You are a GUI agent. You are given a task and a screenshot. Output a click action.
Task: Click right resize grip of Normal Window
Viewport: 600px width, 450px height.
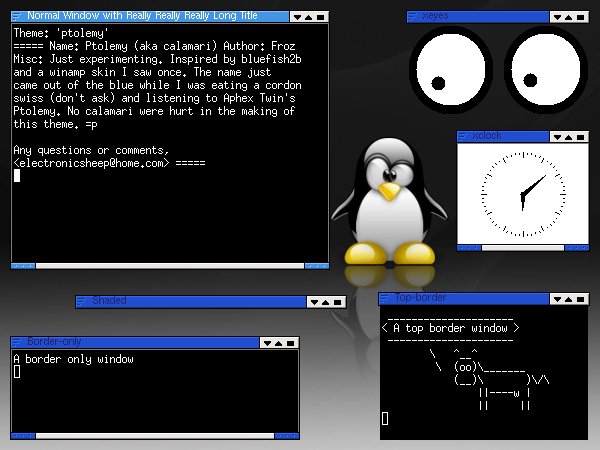coord(316,266)
